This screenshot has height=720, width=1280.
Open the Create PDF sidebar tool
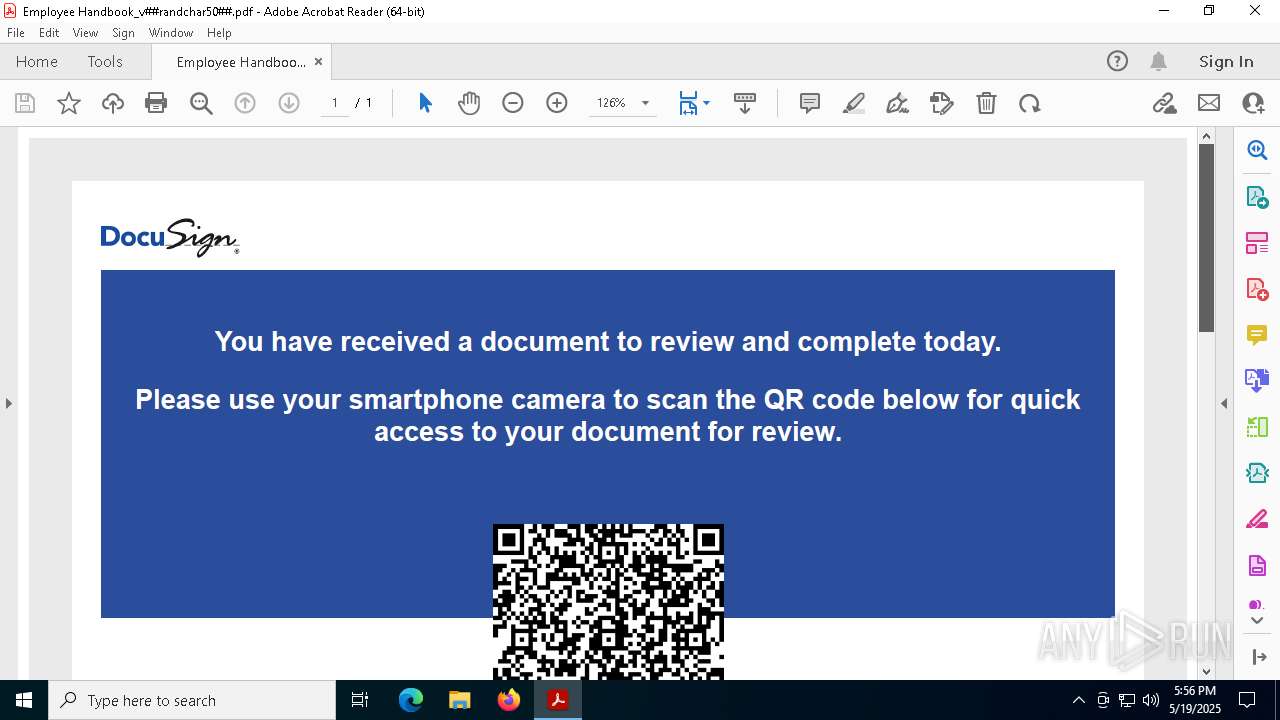[x=1257, y=289]
